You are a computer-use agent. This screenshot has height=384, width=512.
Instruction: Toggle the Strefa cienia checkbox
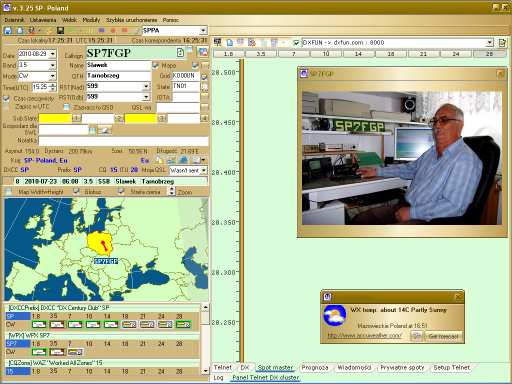[121, 192]
